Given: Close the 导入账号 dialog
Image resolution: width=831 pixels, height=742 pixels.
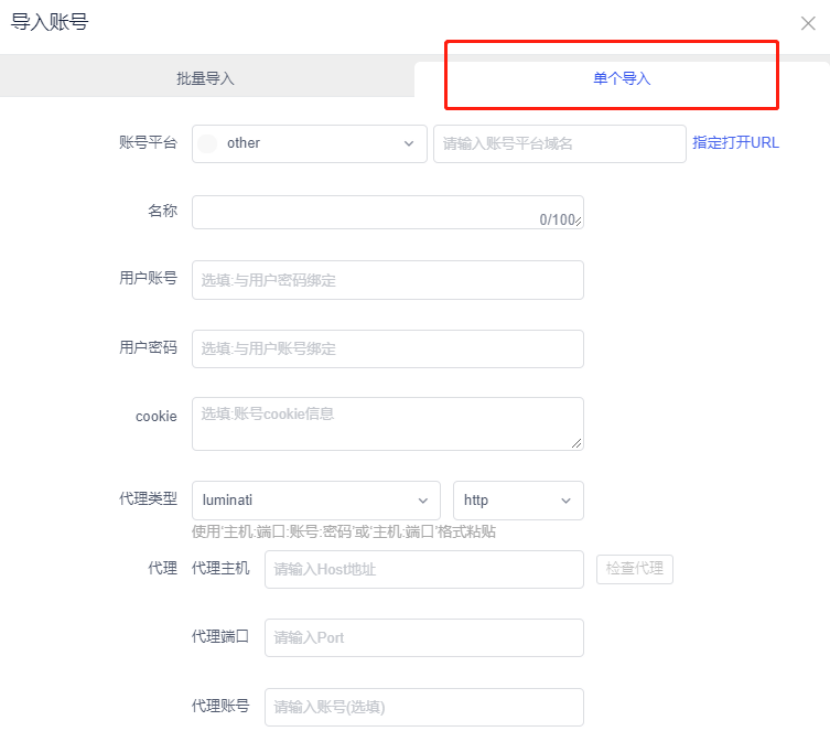Looking at the screenshot, I should click(x=808, y=23).
